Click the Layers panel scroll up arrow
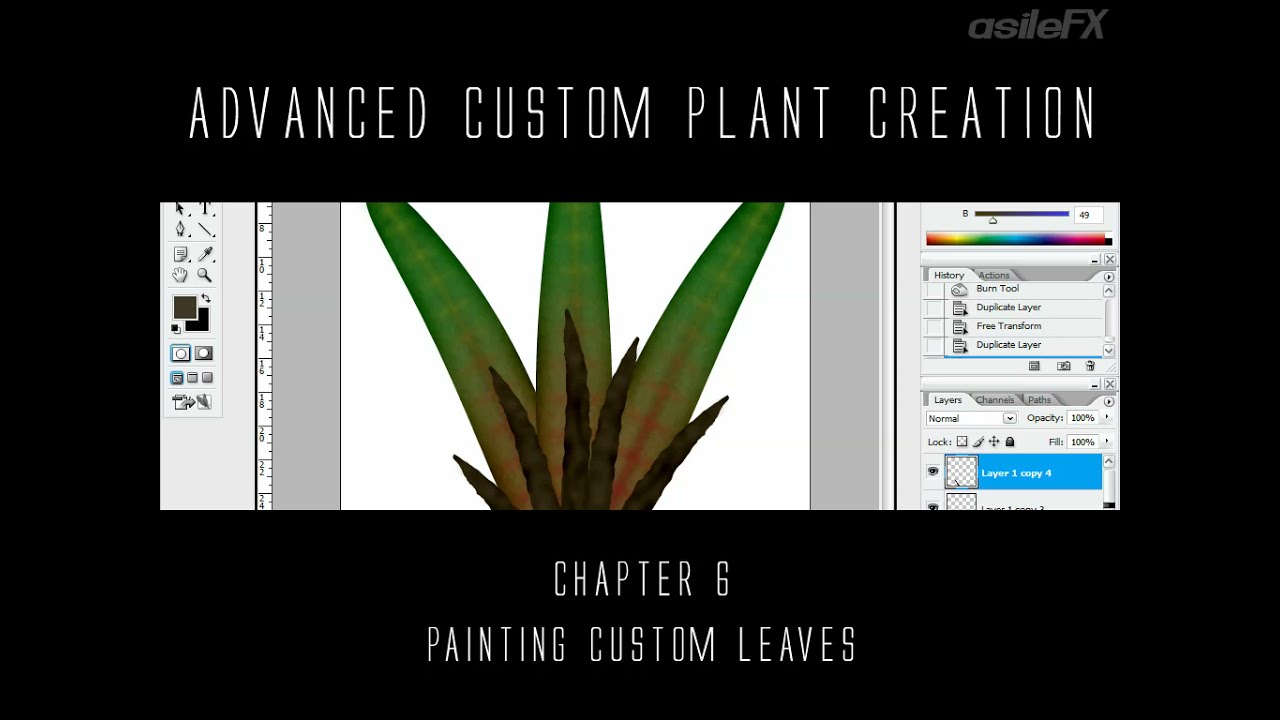The image size is (1280, 720). (1109, 463)
